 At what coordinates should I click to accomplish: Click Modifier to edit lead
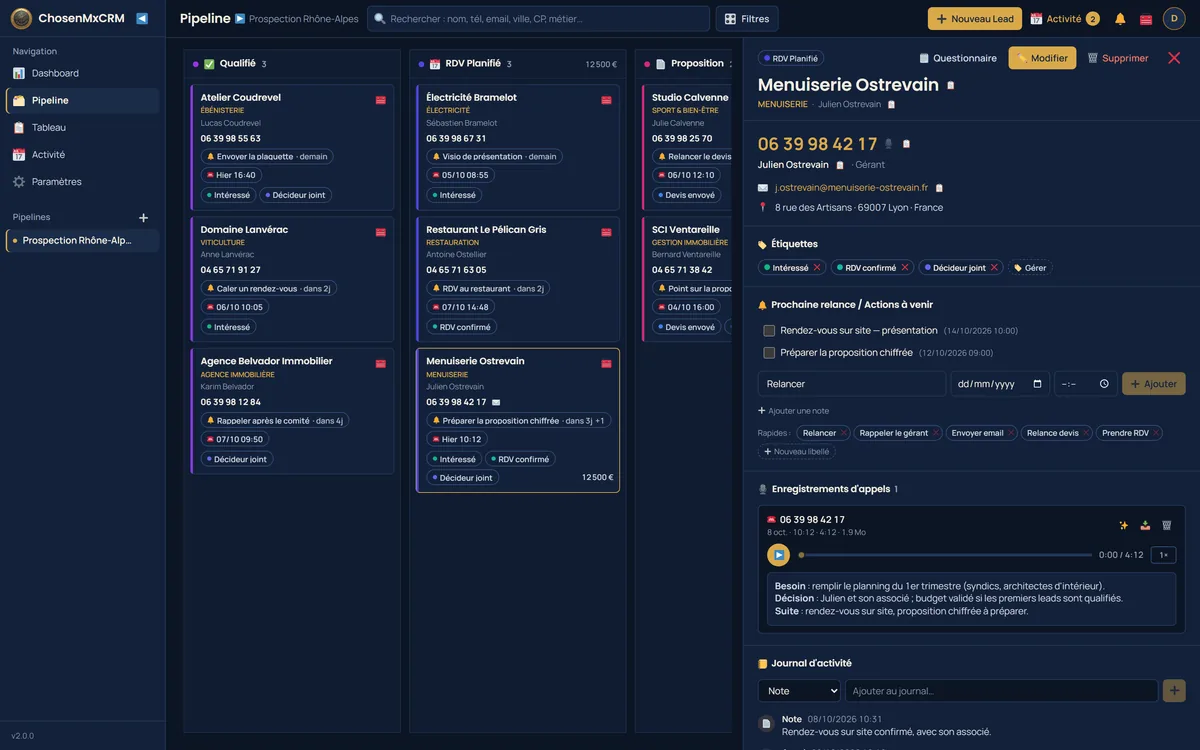click(x=1042, y=58)
